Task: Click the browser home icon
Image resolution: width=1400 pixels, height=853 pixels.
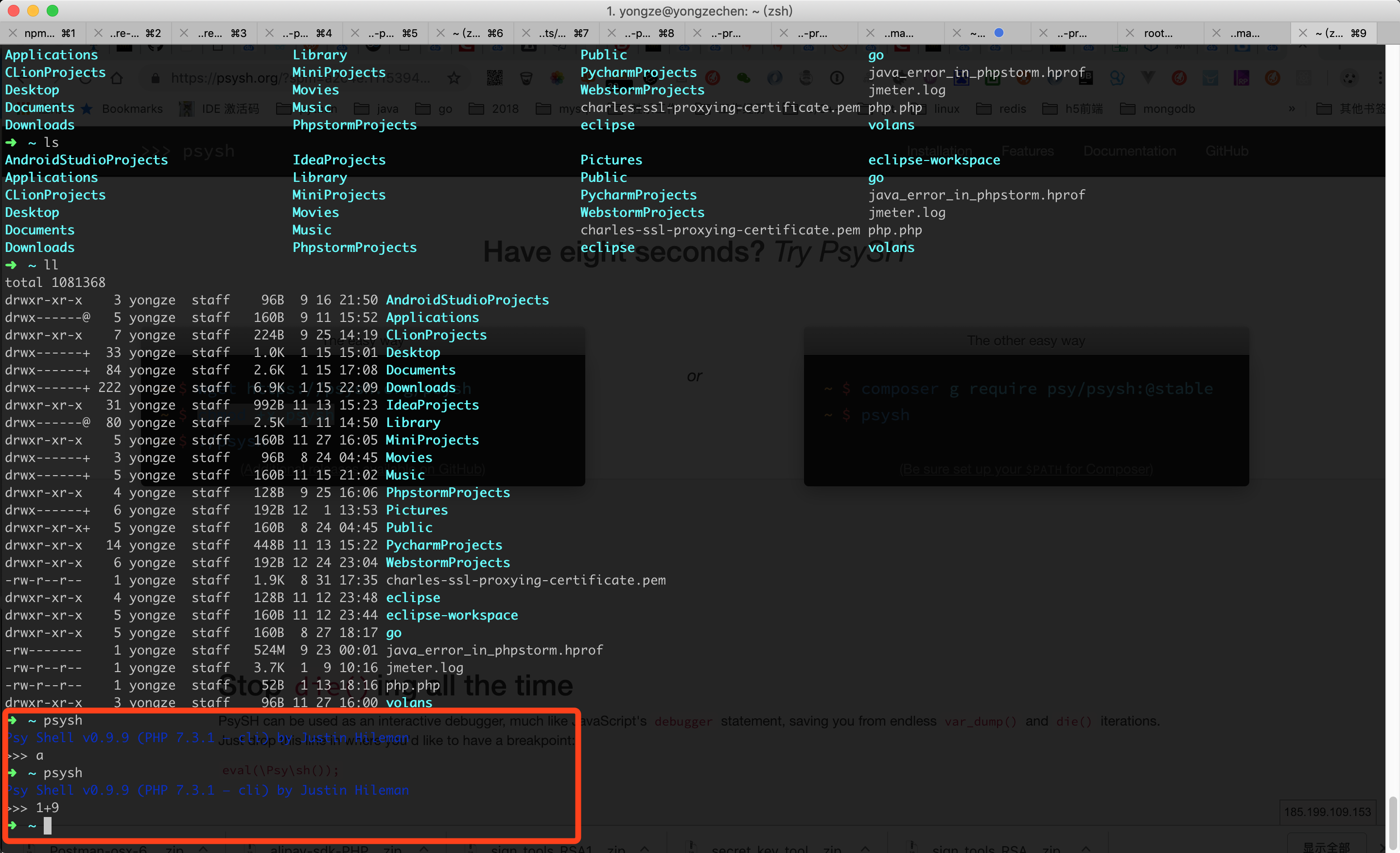Action: click(117, 78)
